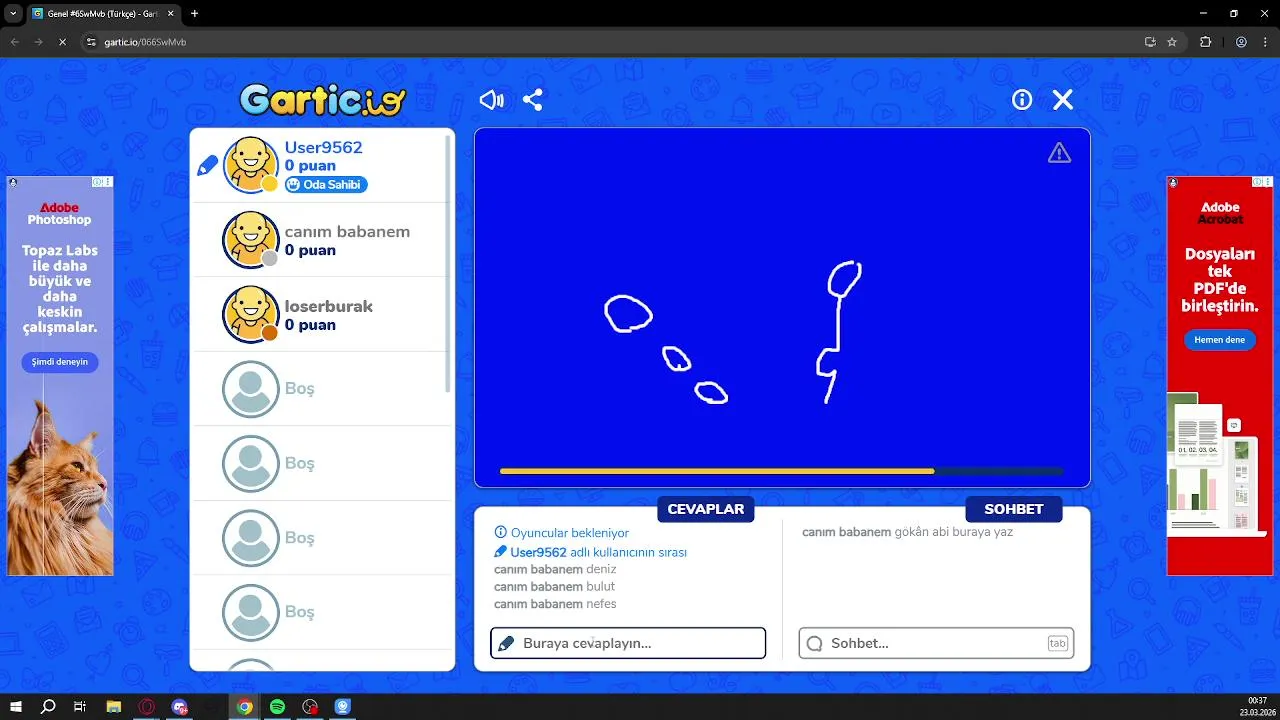Switch to the SOHBET tab
The width and height of the screenshot is (1280, 720).
pyautogui.click(x=1014, y=509)
